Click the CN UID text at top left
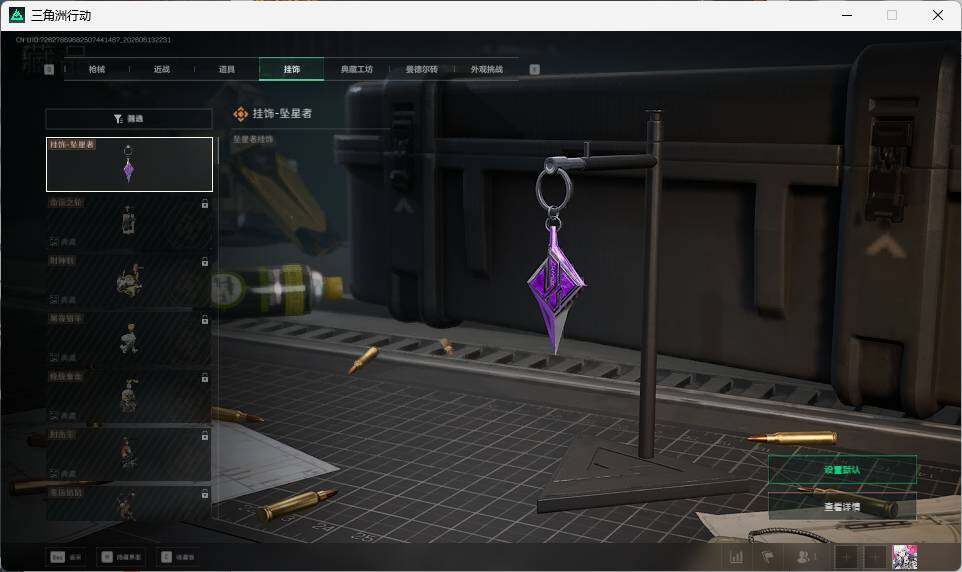This screenshot has width=962, height=572. coord(93,40)
